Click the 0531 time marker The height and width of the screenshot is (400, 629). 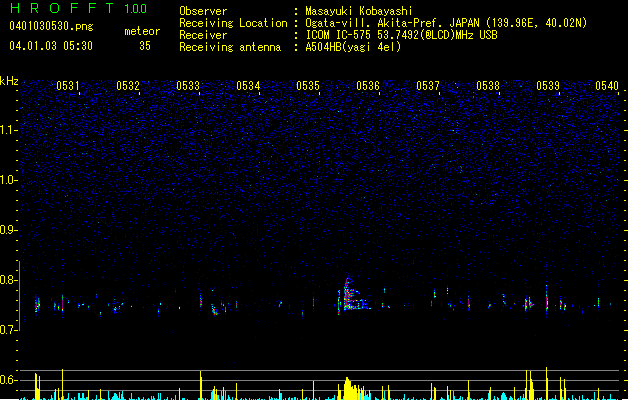(x=68, y=86)
